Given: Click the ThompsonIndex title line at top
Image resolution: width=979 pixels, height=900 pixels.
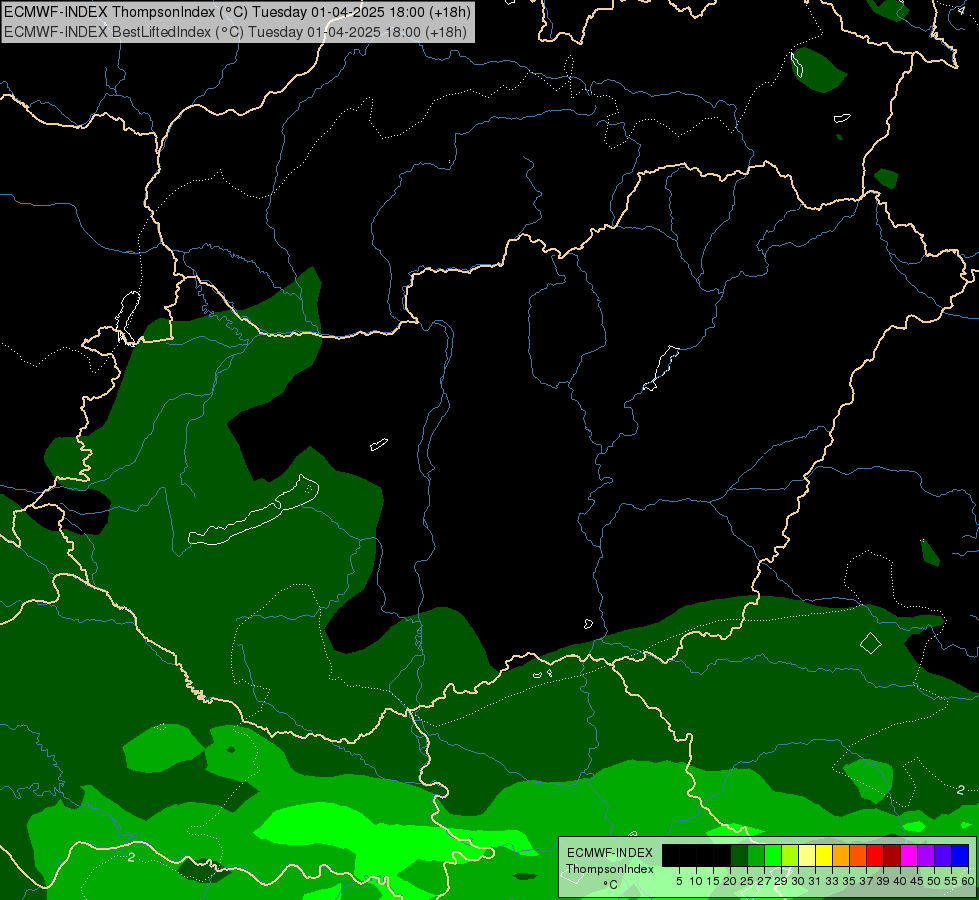Looking at the screenshot, I should [237, 12].
